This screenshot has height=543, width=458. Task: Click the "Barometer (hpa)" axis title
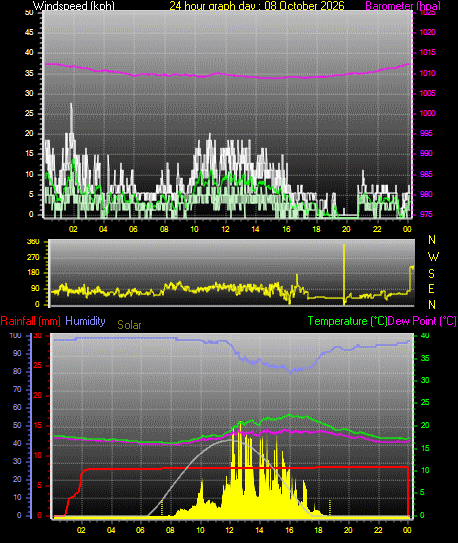point(403,6)
